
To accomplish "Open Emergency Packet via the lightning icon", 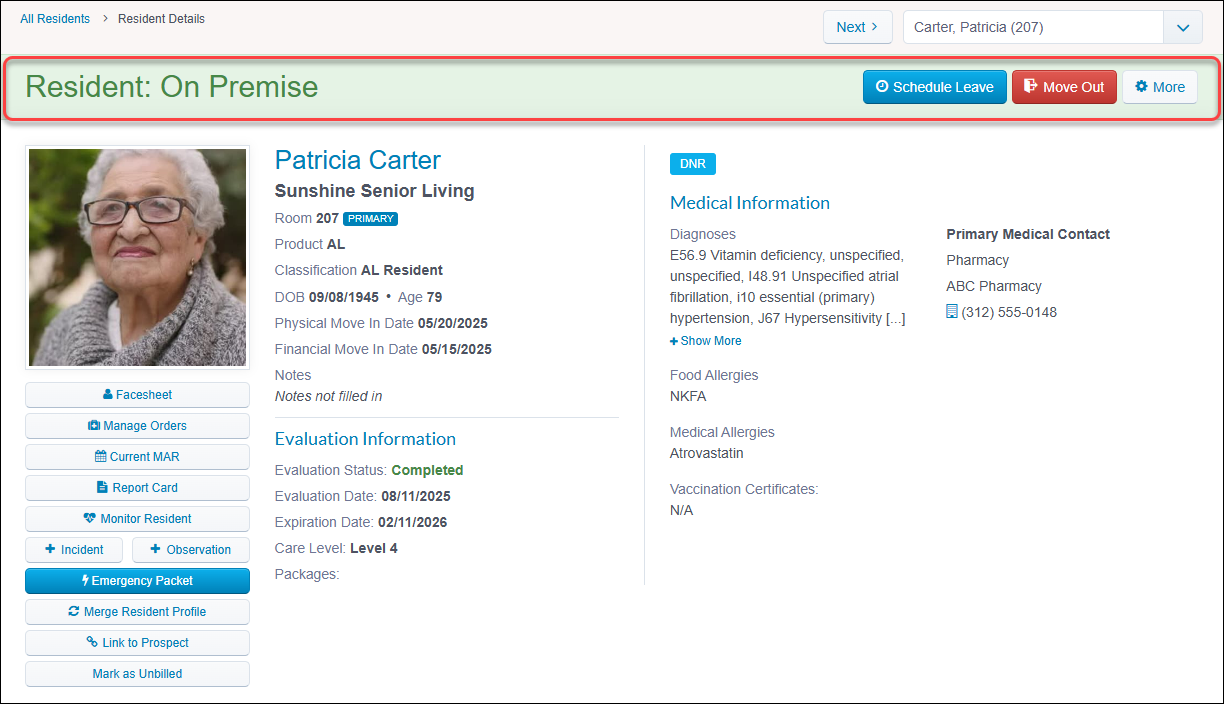I will 85,580.
